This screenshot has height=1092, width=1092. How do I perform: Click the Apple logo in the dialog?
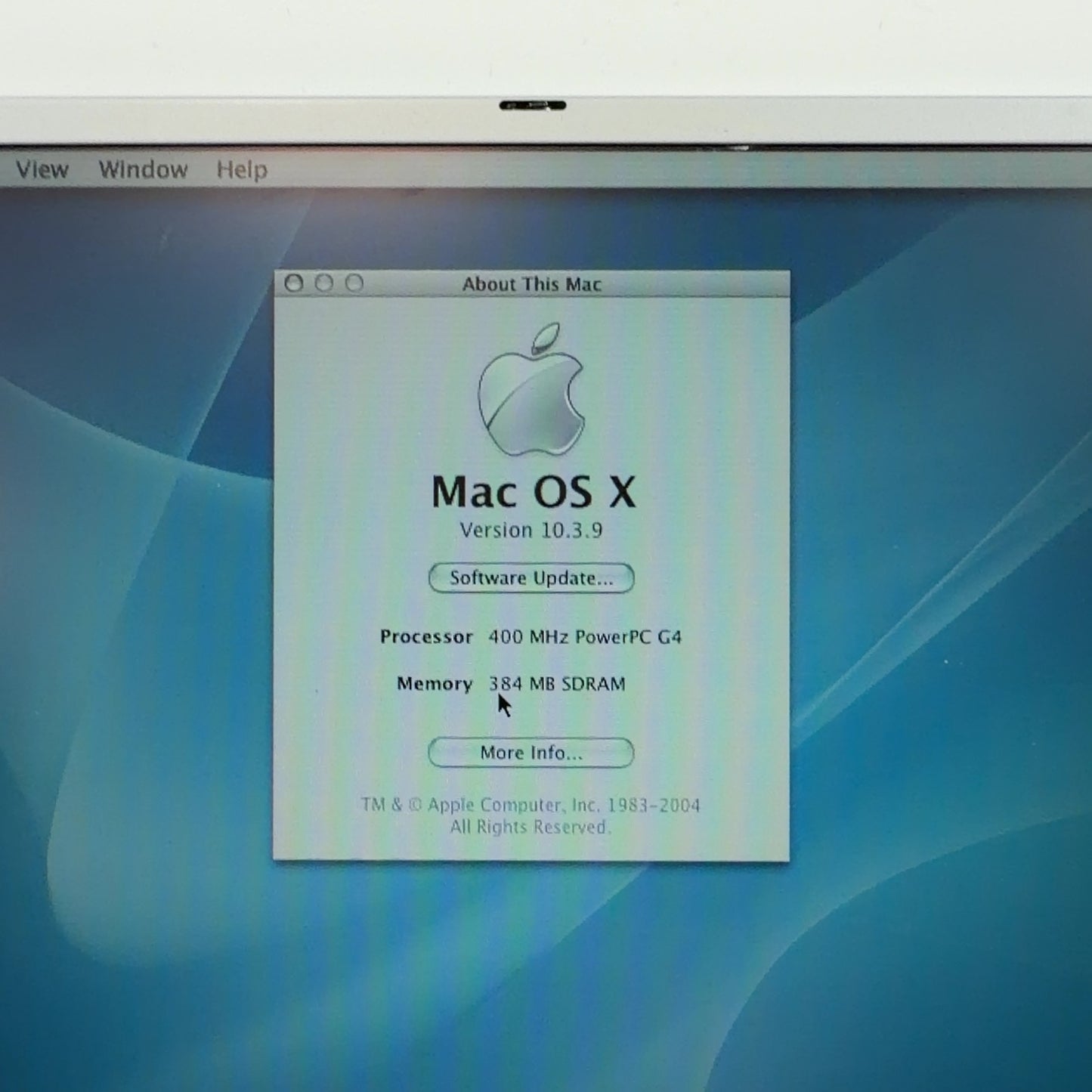[x=532, y=390]
